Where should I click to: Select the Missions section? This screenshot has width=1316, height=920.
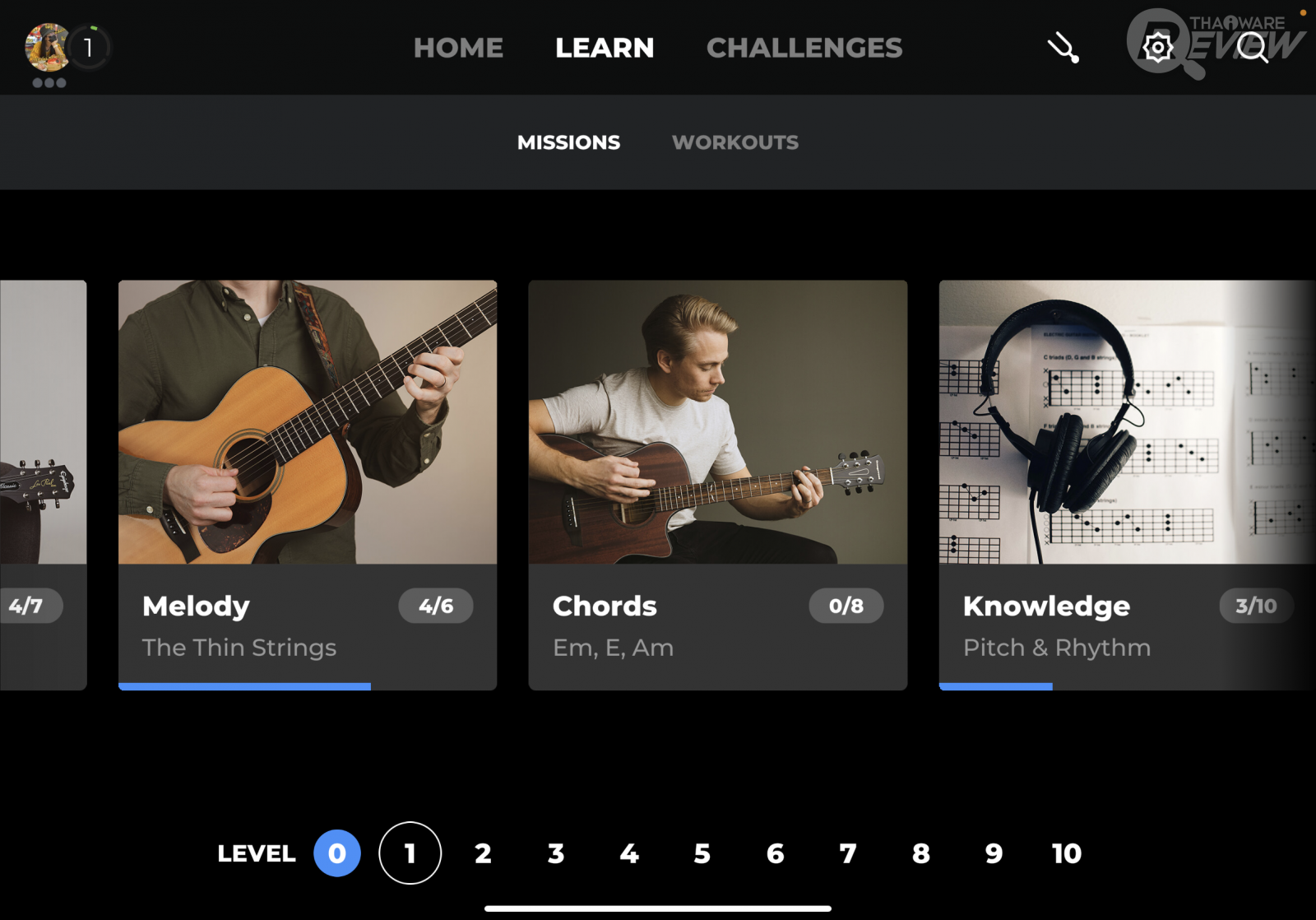click(x=568, y=142)
